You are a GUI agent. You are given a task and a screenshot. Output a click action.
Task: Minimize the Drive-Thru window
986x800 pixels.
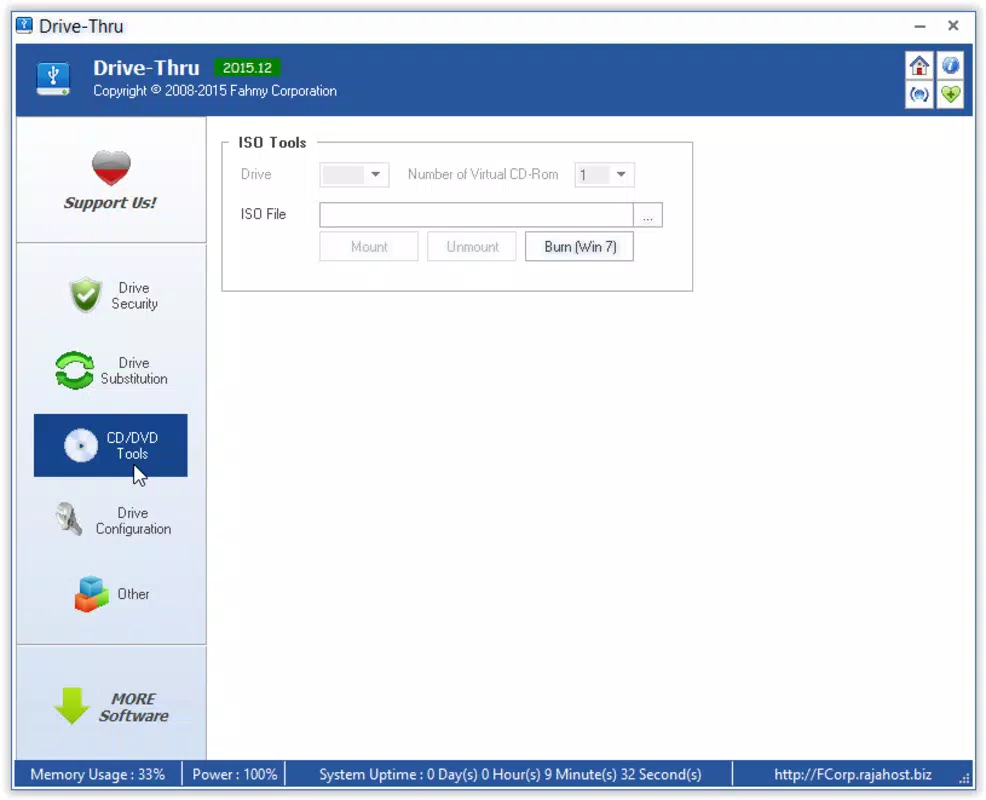919,26
